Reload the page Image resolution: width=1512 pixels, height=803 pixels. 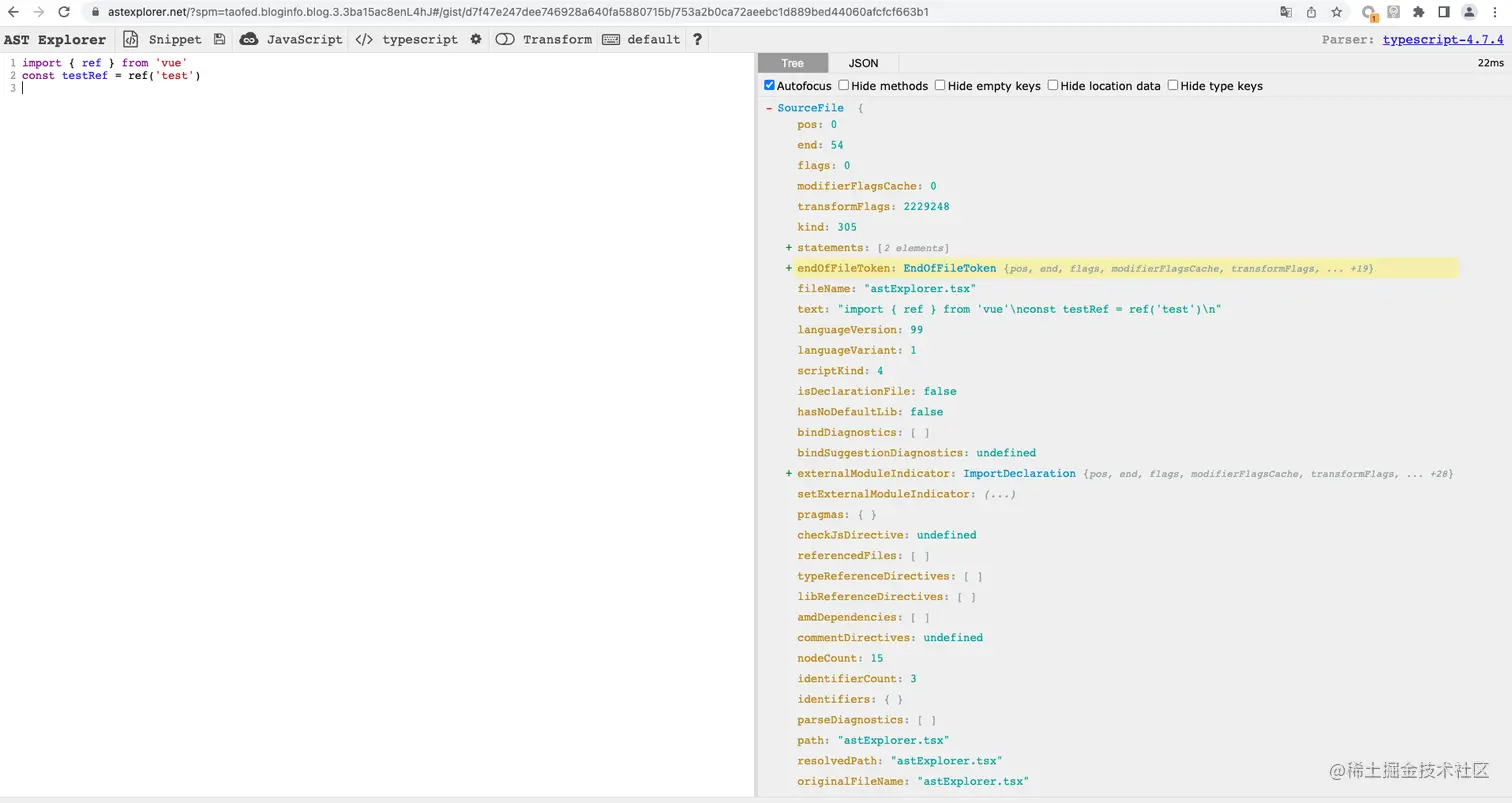click(64, 12)
